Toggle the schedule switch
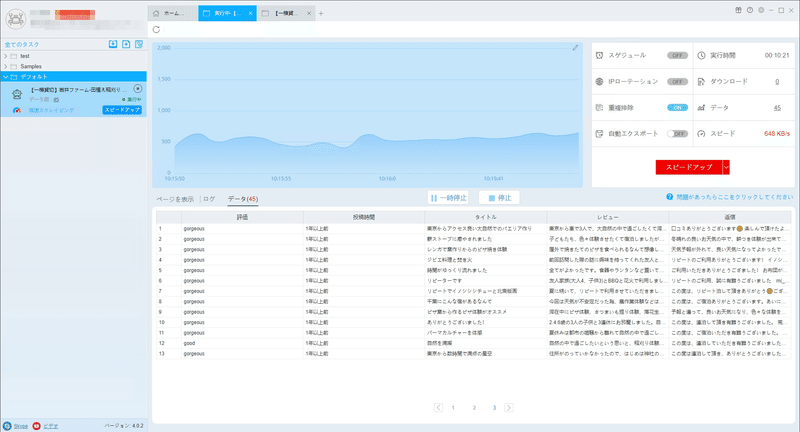Viewport: 800px width, 432px height. click(x=677, y=56)
